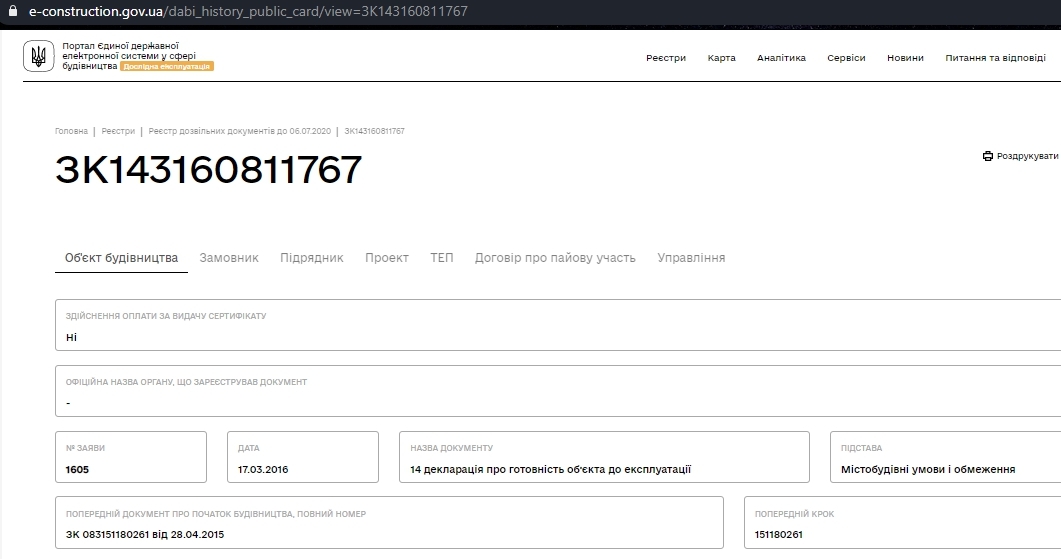Viewport: 1061px width, 559px height.
Task: Click the Попередній крок value 151180261
Action: pyautogui.click(x=779, y=535)
